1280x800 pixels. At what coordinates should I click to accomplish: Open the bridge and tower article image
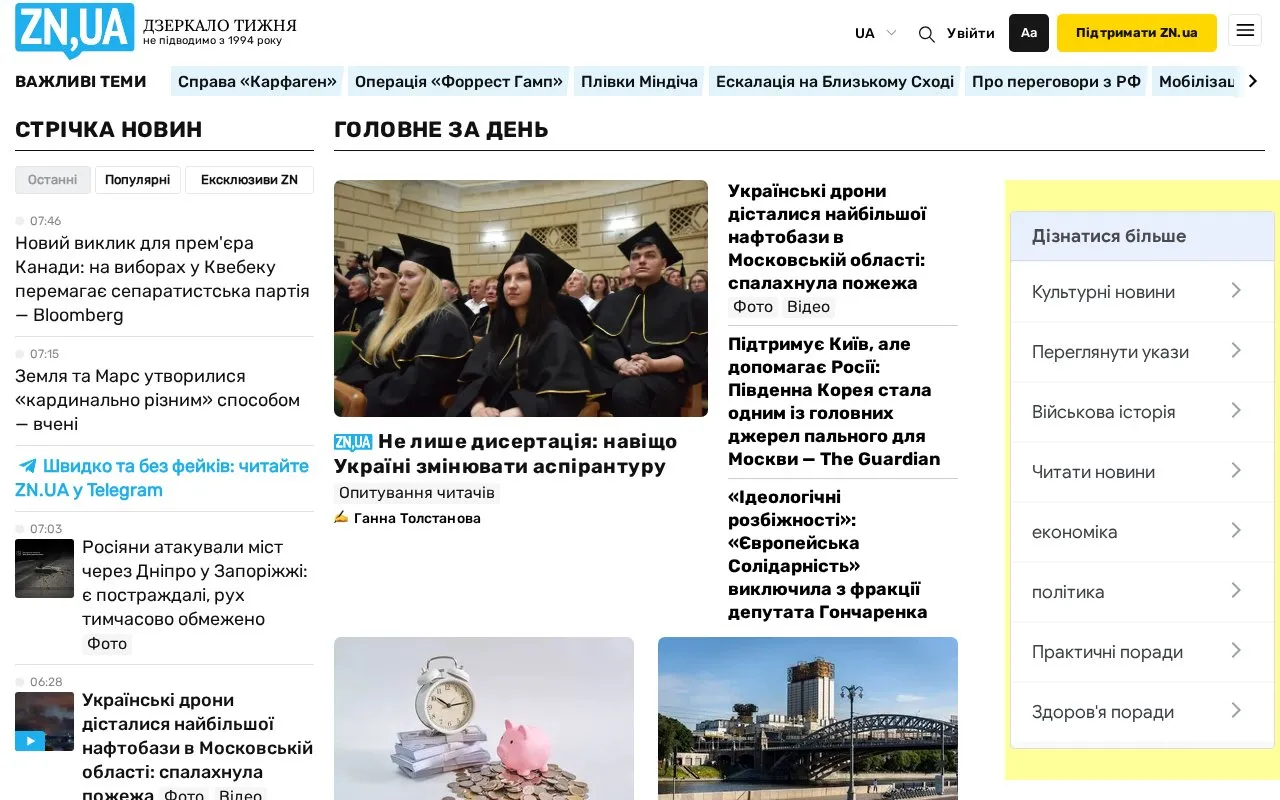click(808, 718)
